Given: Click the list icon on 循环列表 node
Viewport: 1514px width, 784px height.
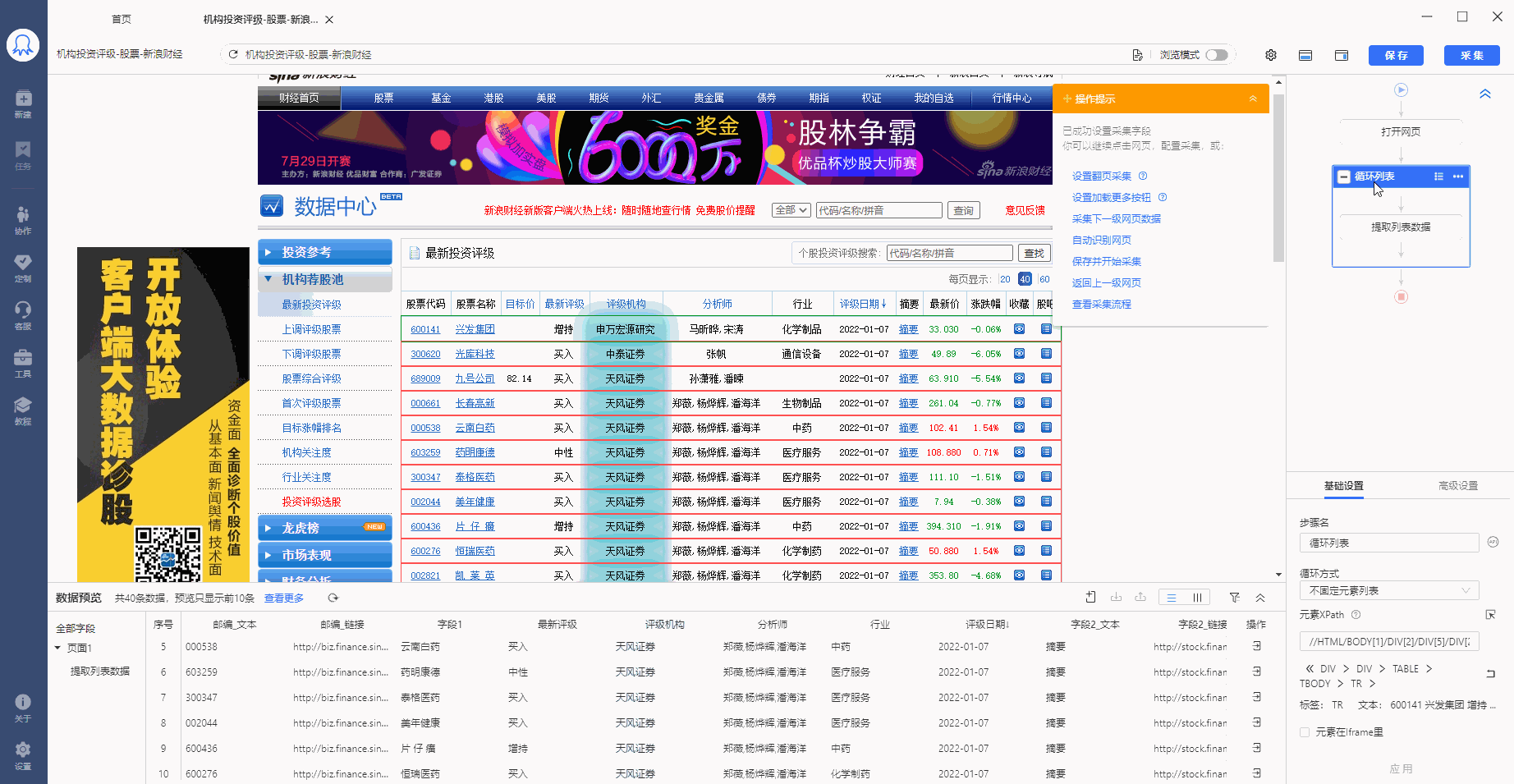Looking at the screenshot, I should click(1438, 177).
